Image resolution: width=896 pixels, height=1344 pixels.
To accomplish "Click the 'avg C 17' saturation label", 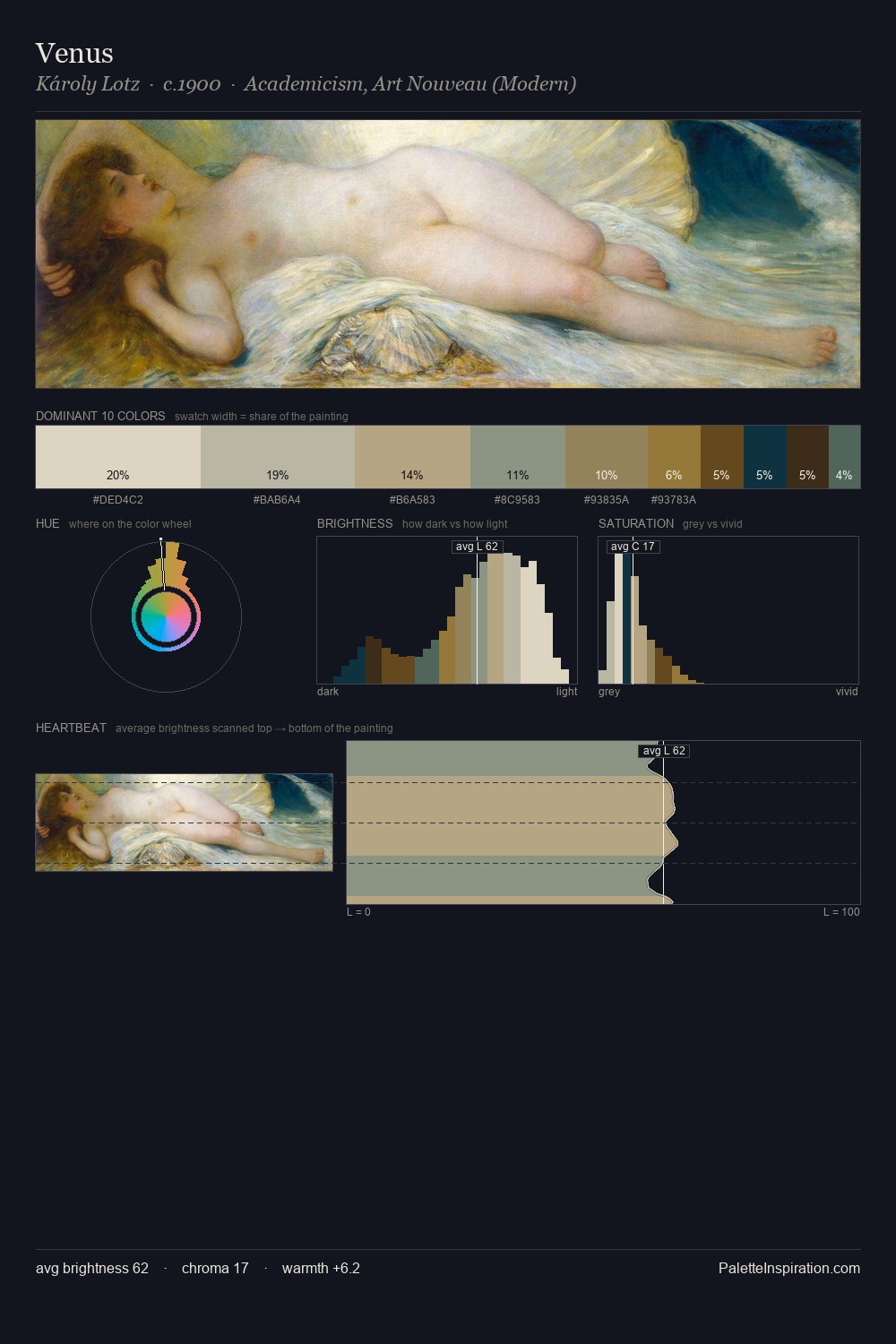I will pos(633,547).
